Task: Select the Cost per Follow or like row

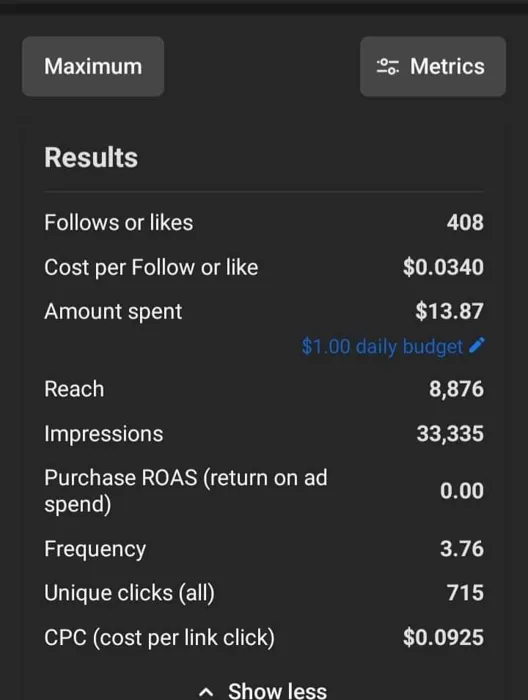Action: (x=264, y=267)
